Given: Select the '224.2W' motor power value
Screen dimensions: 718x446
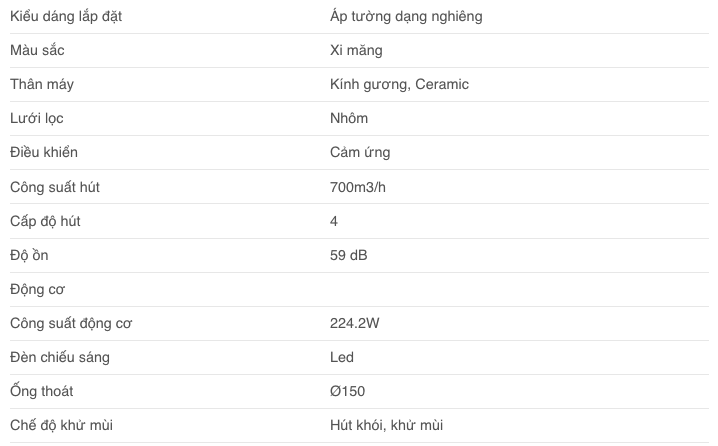Looking at the screenshot, I should point(354,323).
